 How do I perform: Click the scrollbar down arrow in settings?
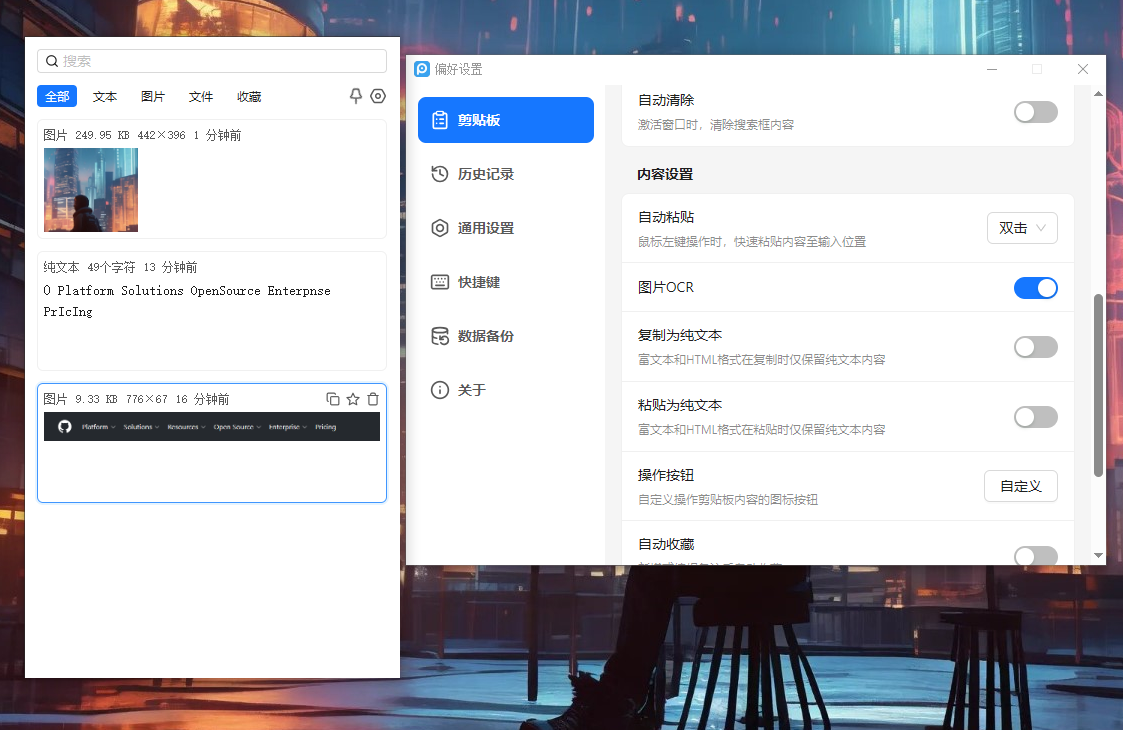tap(1098, 555)
